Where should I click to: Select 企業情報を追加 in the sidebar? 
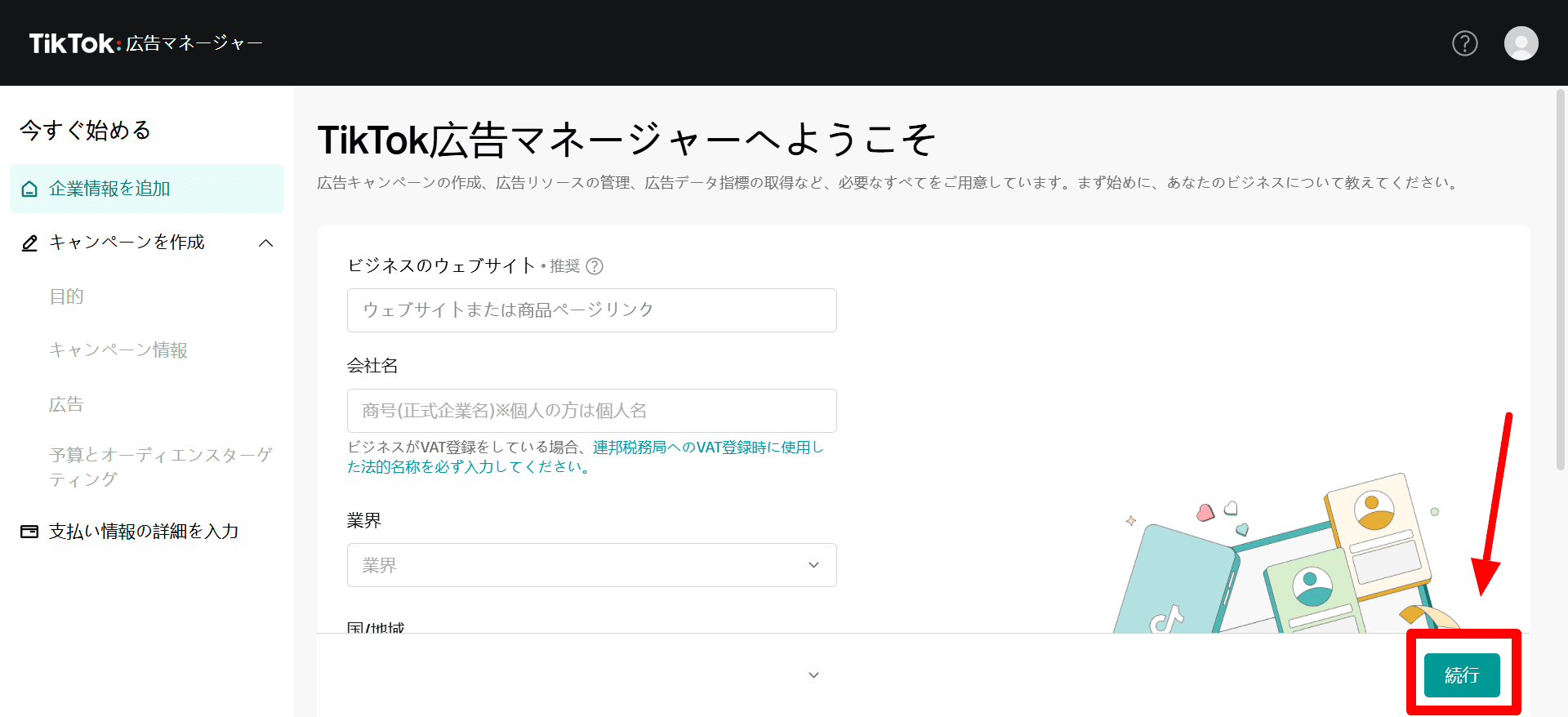click(147, 189)
